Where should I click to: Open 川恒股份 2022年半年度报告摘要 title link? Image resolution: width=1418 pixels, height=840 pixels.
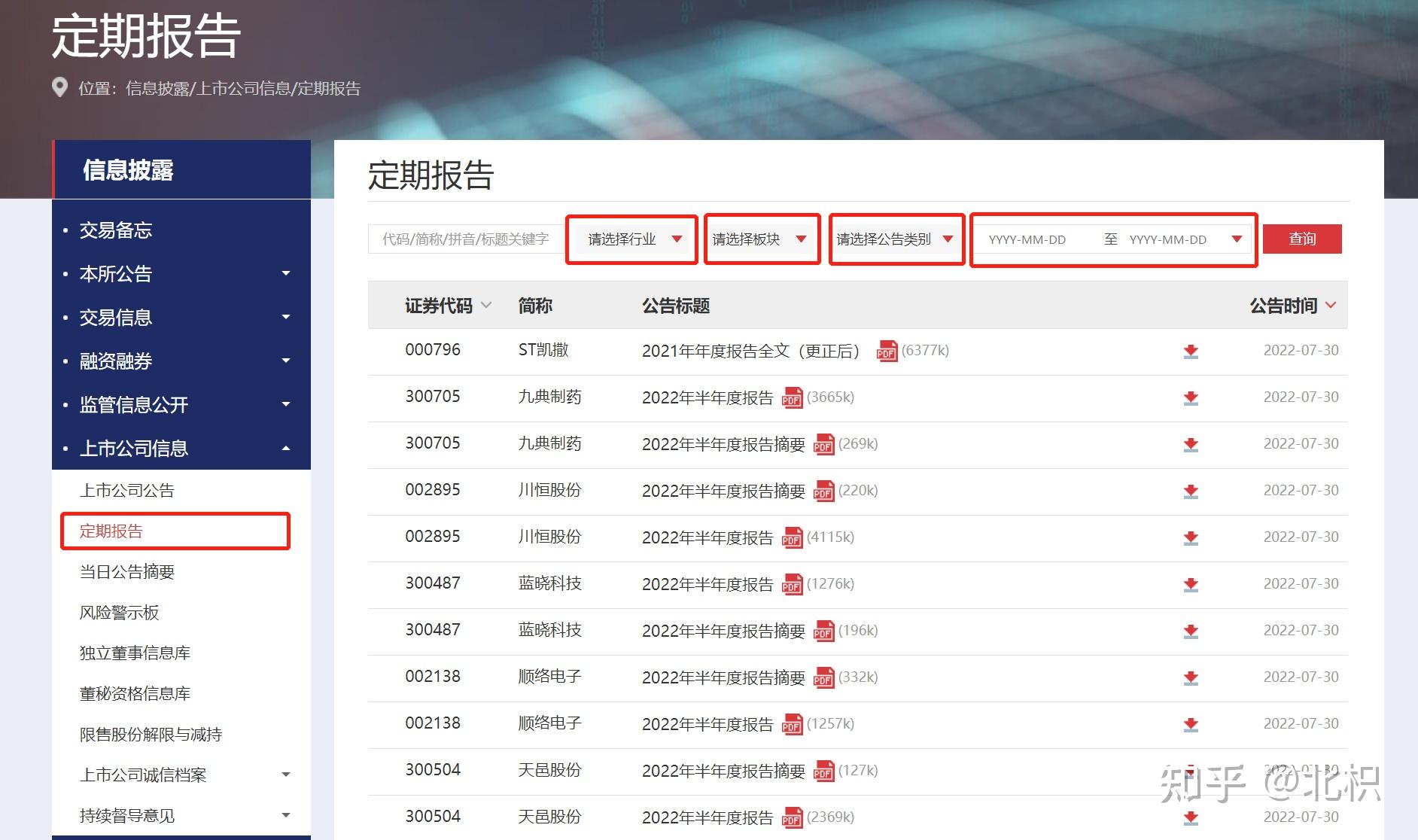(723, 491)
